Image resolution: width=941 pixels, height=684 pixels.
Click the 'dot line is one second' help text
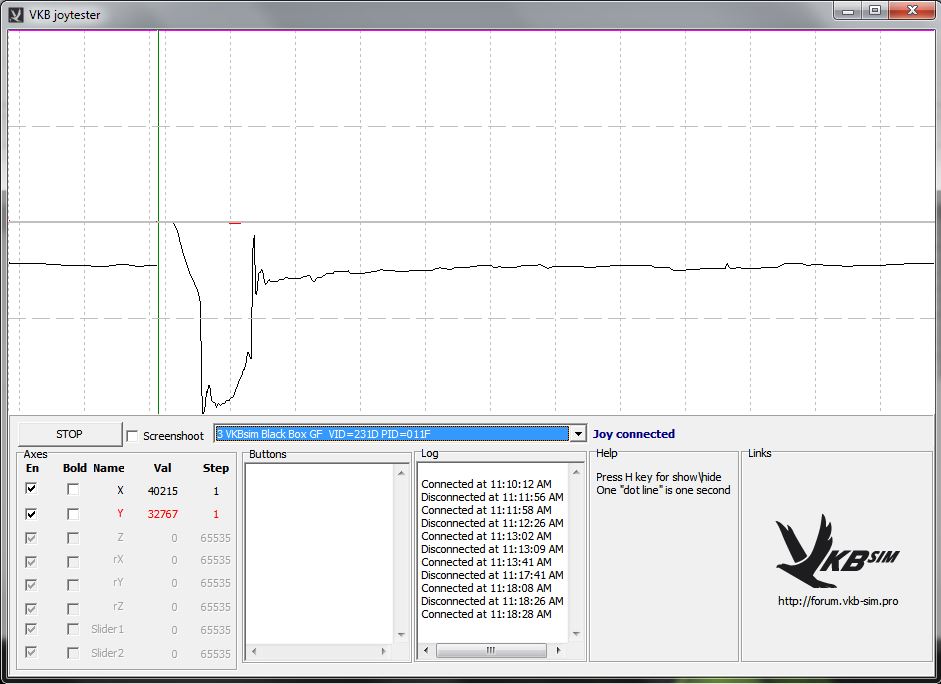pos(663,490)
